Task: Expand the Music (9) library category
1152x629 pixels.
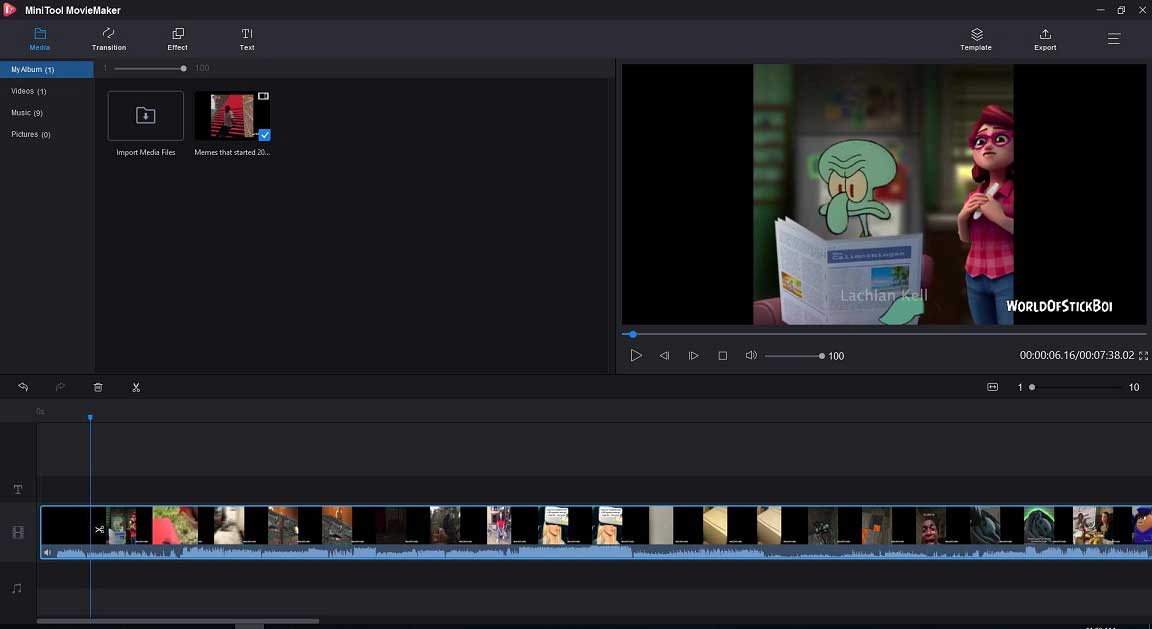Action: click(x=28, y=112)
